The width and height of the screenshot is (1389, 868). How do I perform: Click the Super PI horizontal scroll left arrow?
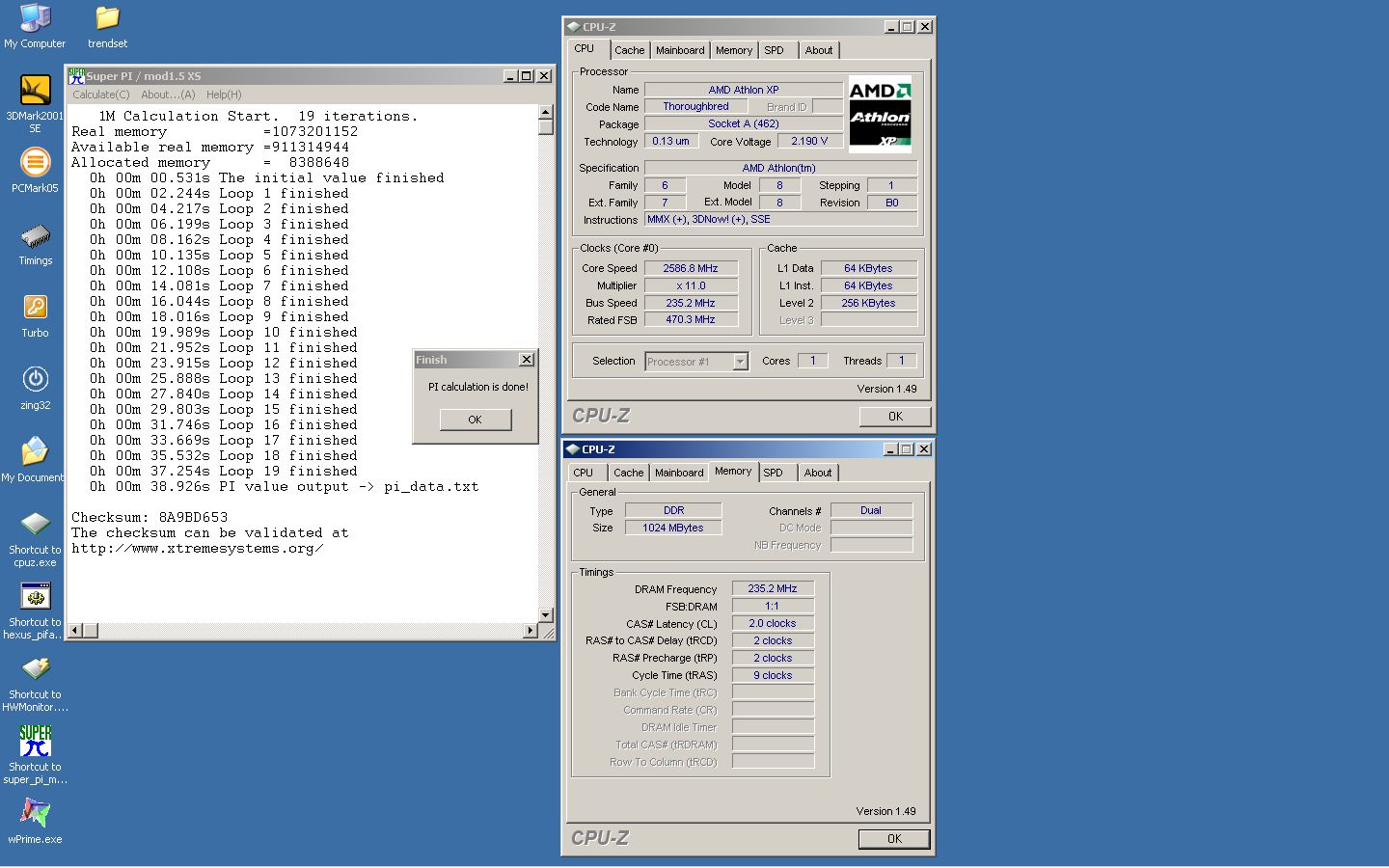[x=74, y=630]
